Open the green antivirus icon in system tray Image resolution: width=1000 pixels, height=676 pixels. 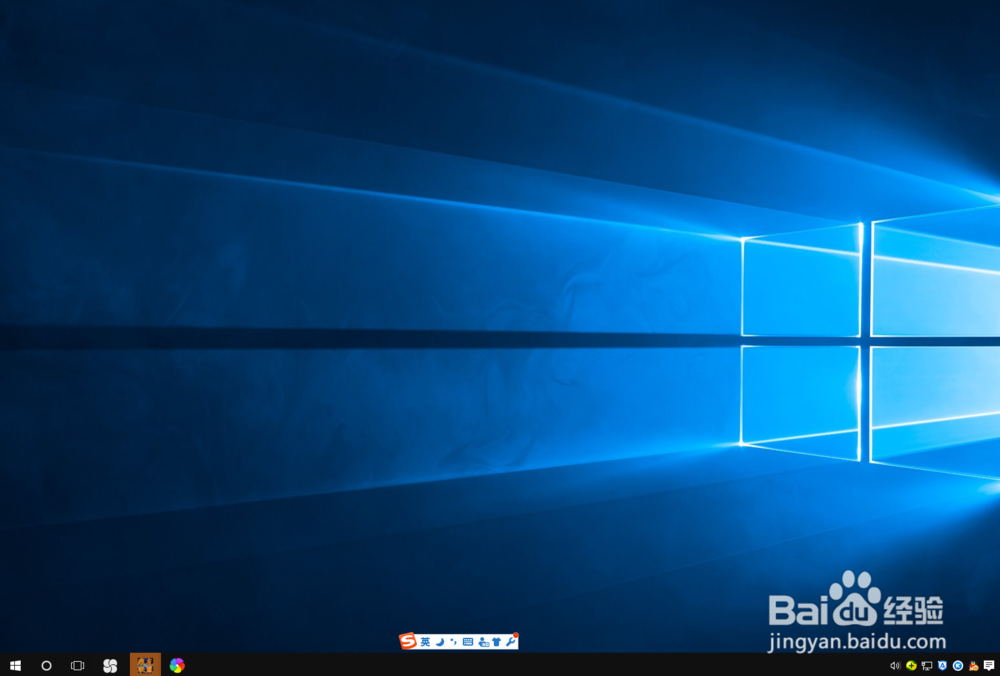point(911,665)
